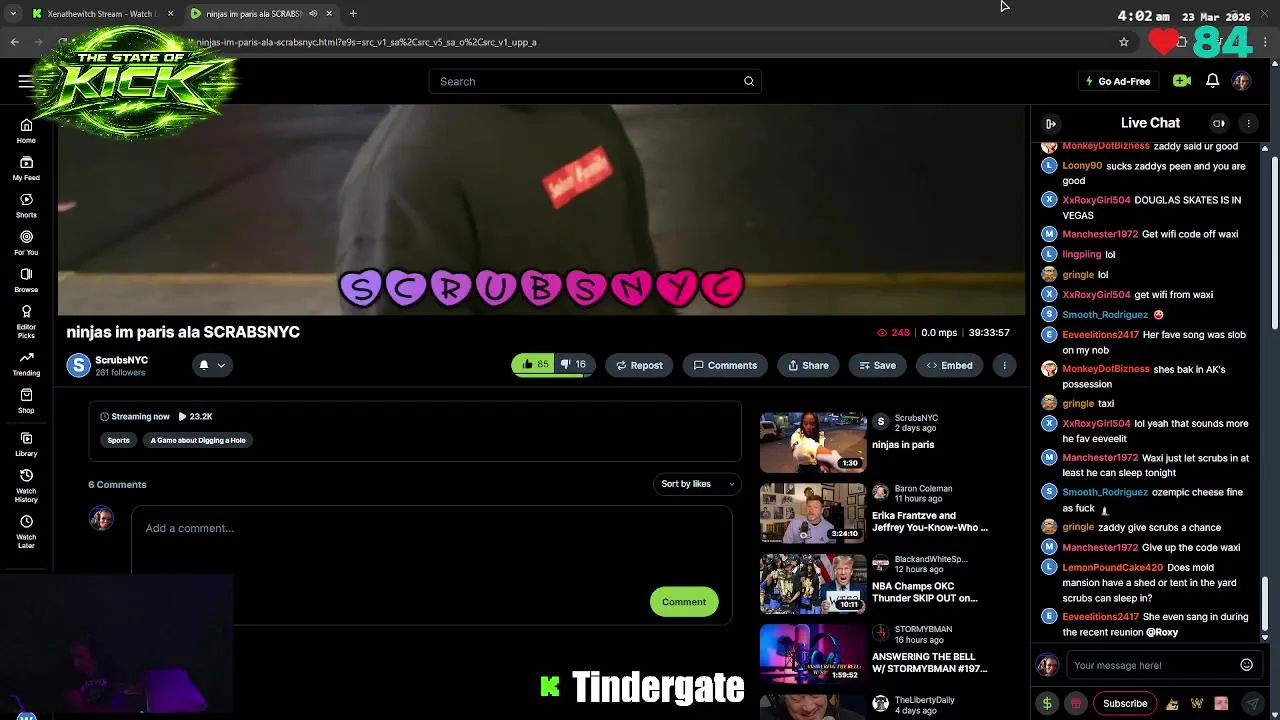1280x720 pixels.
Task: Dislike the video with thumbs down
Action: [574, 365]
